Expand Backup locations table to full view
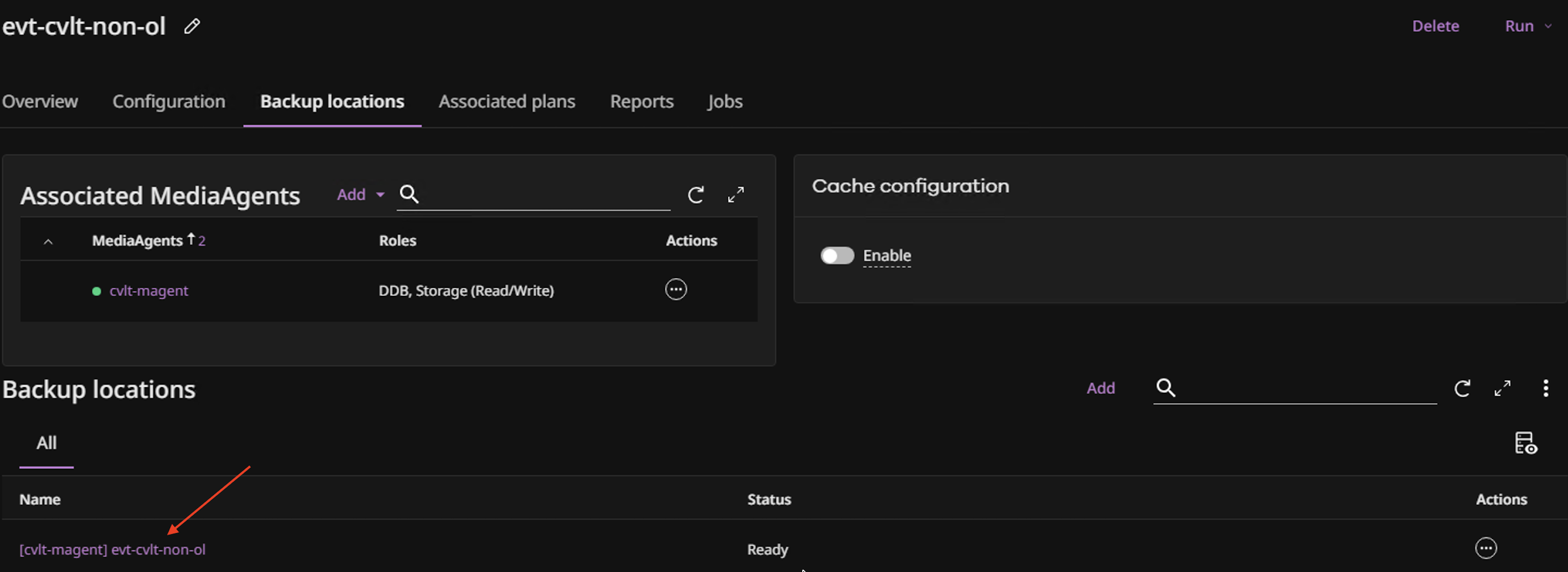Viewport: 1568px width, 572px height. (1502, 388)
